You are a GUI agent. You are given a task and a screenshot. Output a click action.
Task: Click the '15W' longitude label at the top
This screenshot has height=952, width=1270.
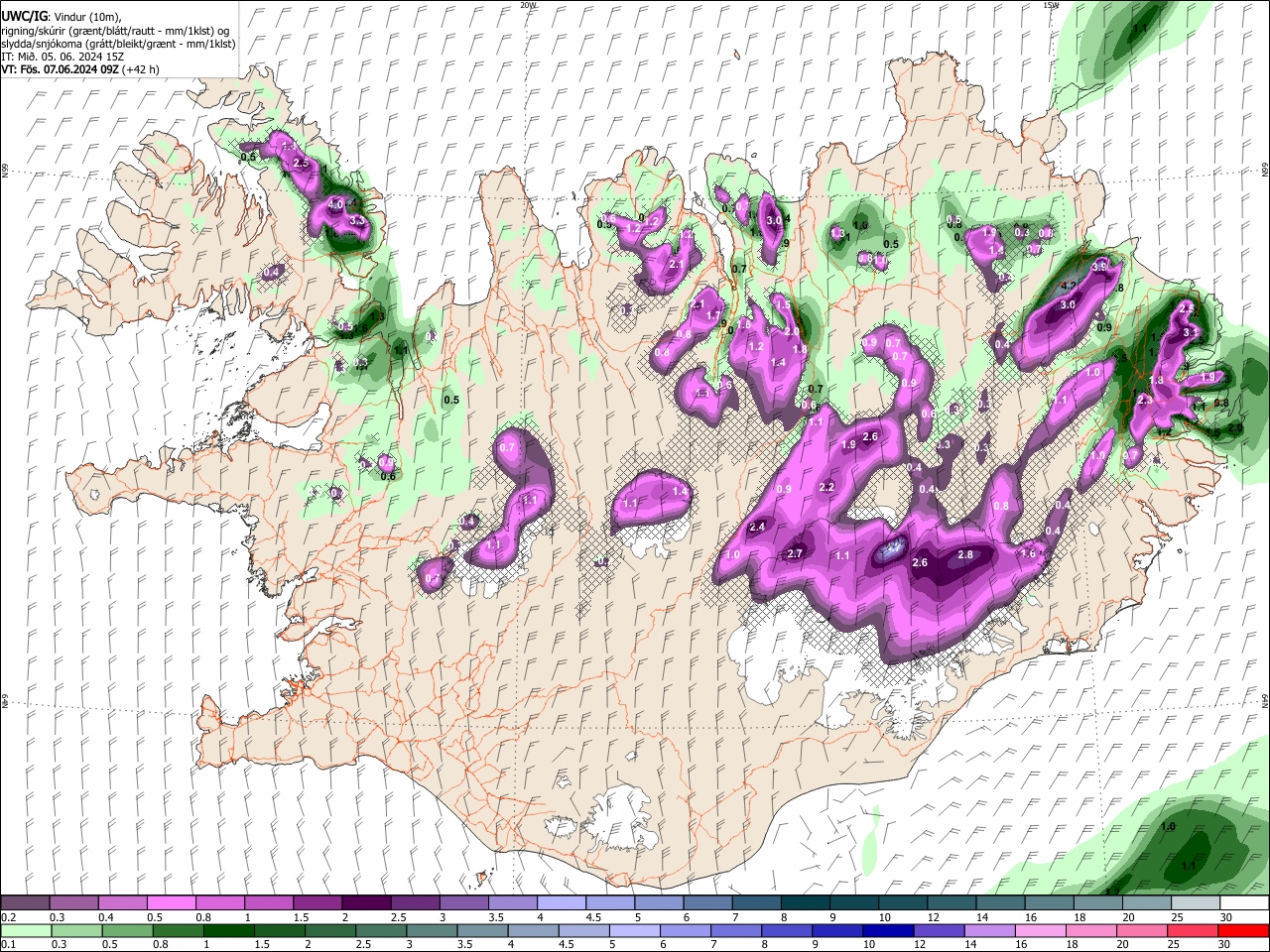(1051, 5)
